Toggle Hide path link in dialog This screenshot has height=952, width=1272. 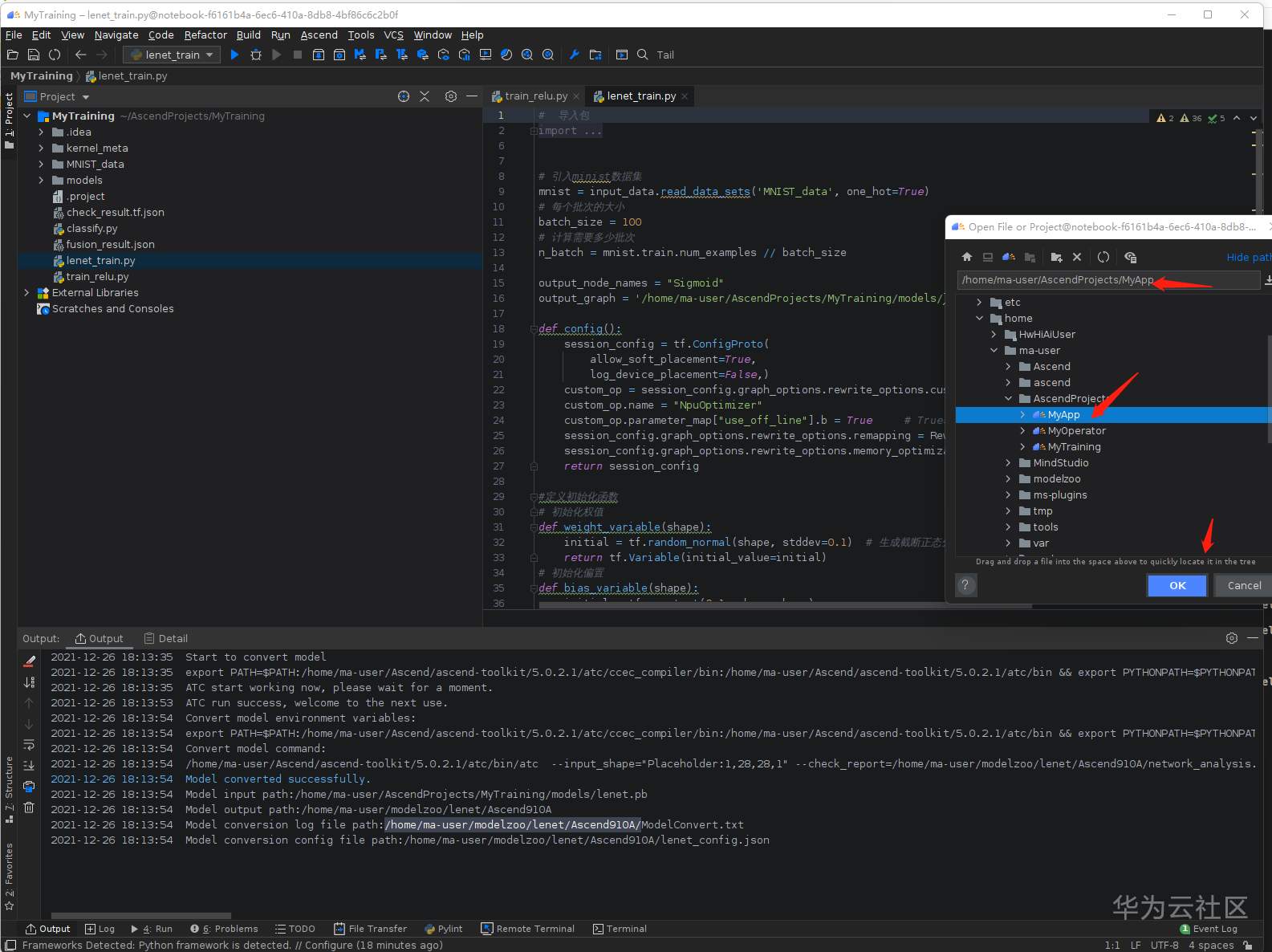pyautogui.click(x=1247, y=257)
